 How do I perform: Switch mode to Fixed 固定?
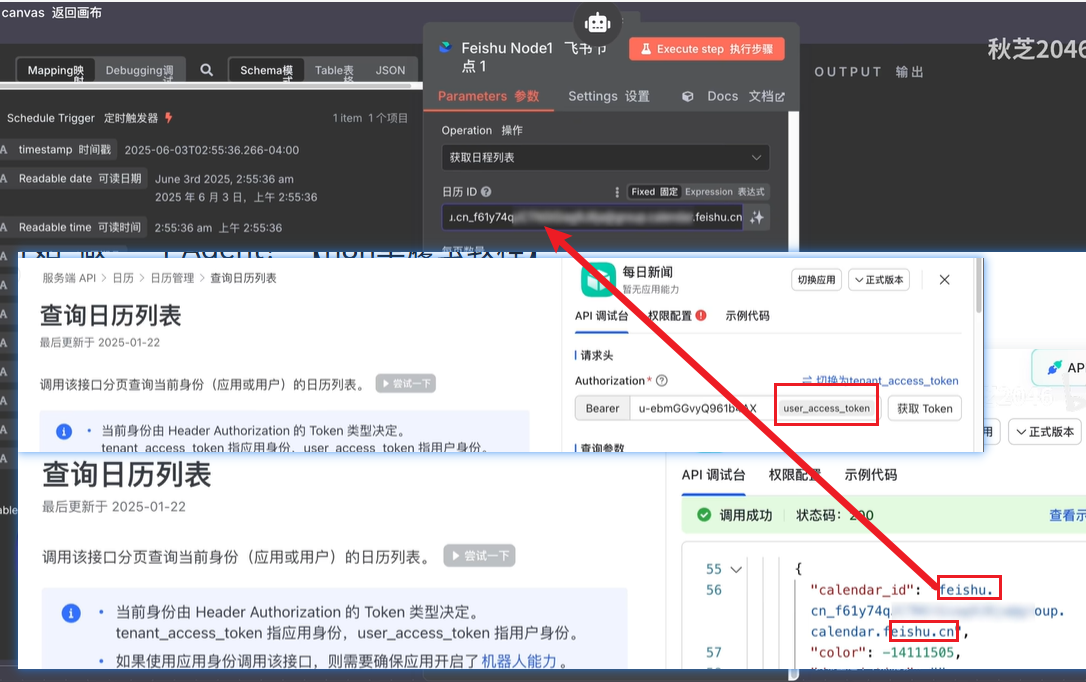[x=655, y=192]
